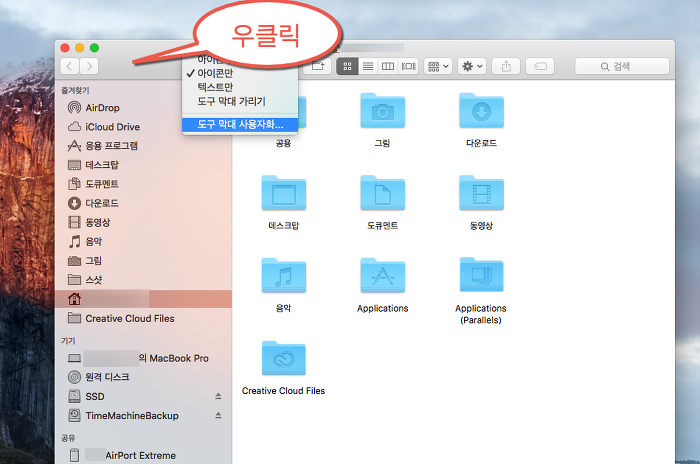
Task: Focus the 검색 search field
Action: click(x=622, y=67)
